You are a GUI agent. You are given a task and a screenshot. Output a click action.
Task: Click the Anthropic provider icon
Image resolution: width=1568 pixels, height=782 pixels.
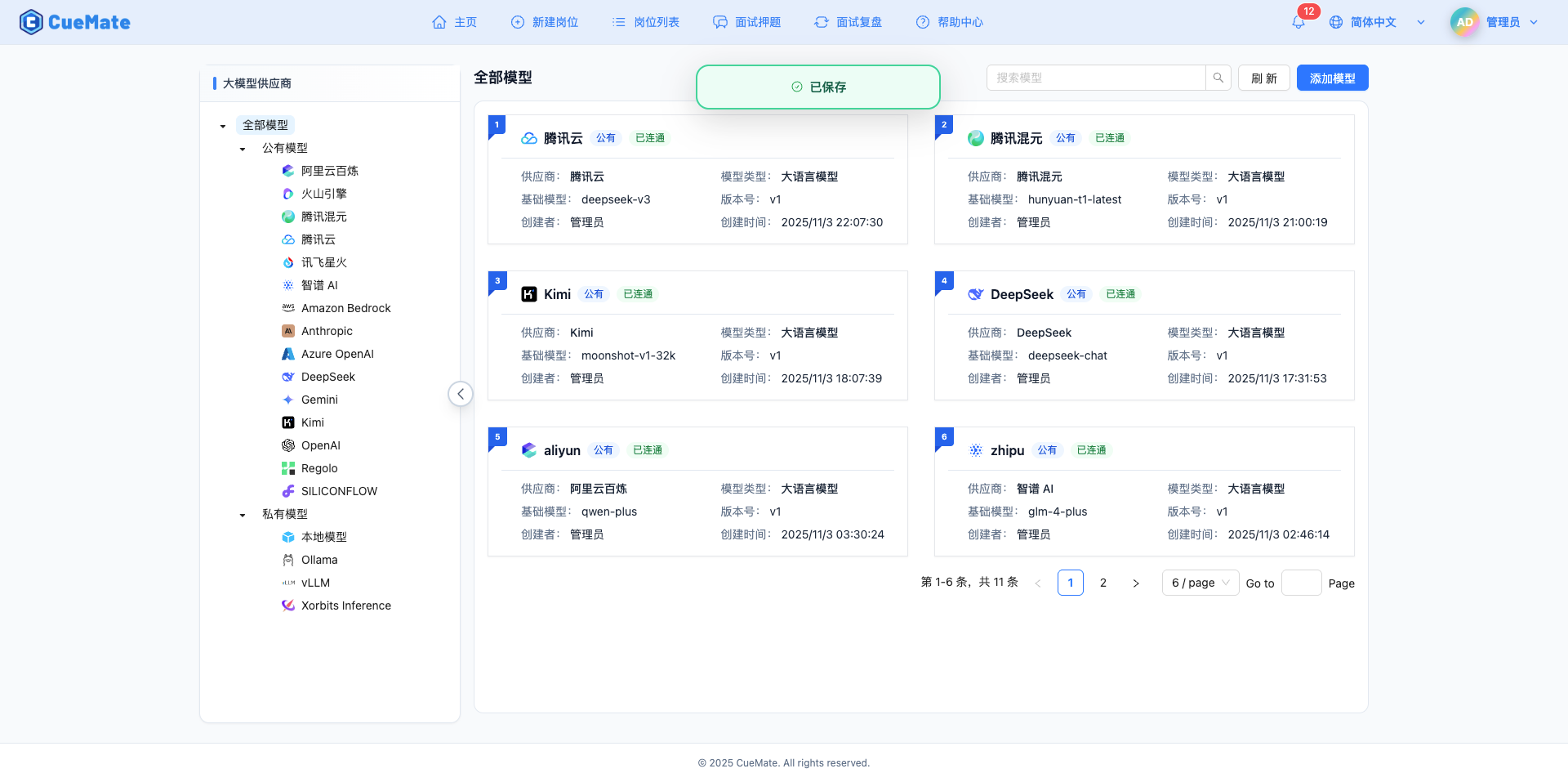coord(287,331)
